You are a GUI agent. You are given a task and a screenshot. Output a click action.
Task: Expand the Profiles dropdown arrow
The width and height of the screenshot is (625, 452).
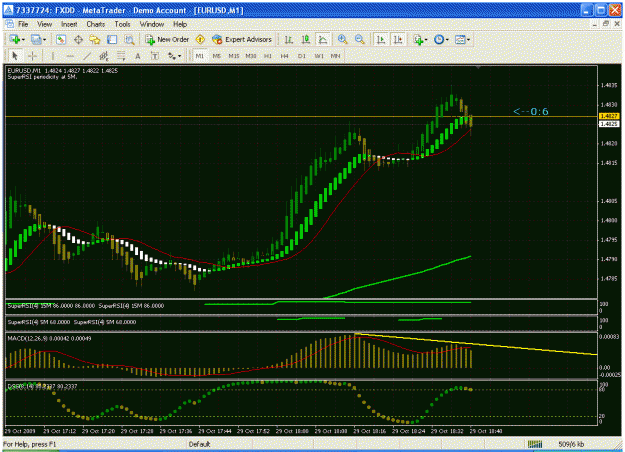[x=44, y=40]
